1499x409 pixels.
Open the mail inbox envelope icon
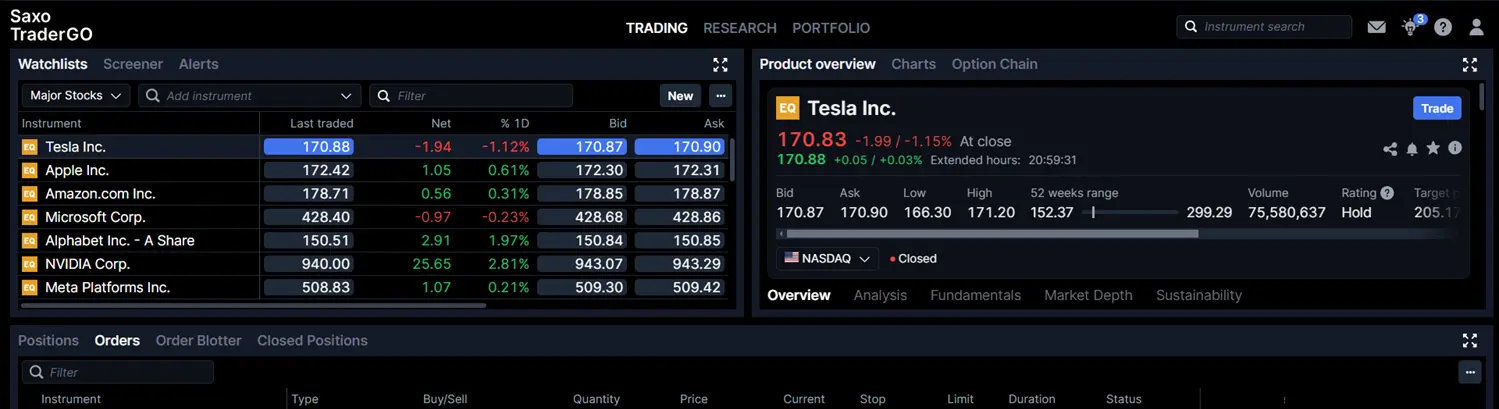1376,27
